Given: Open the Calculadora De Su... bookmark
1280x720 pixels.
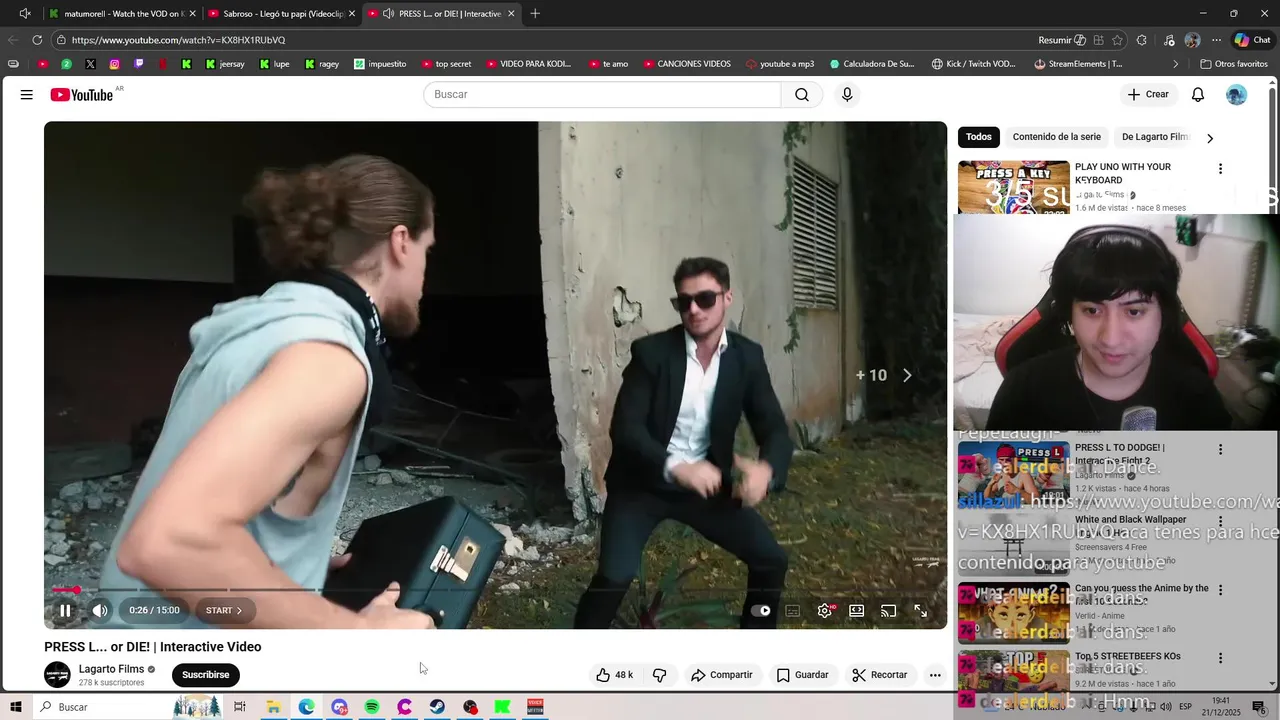Looking at the screenshot, I should pos(871,64).
